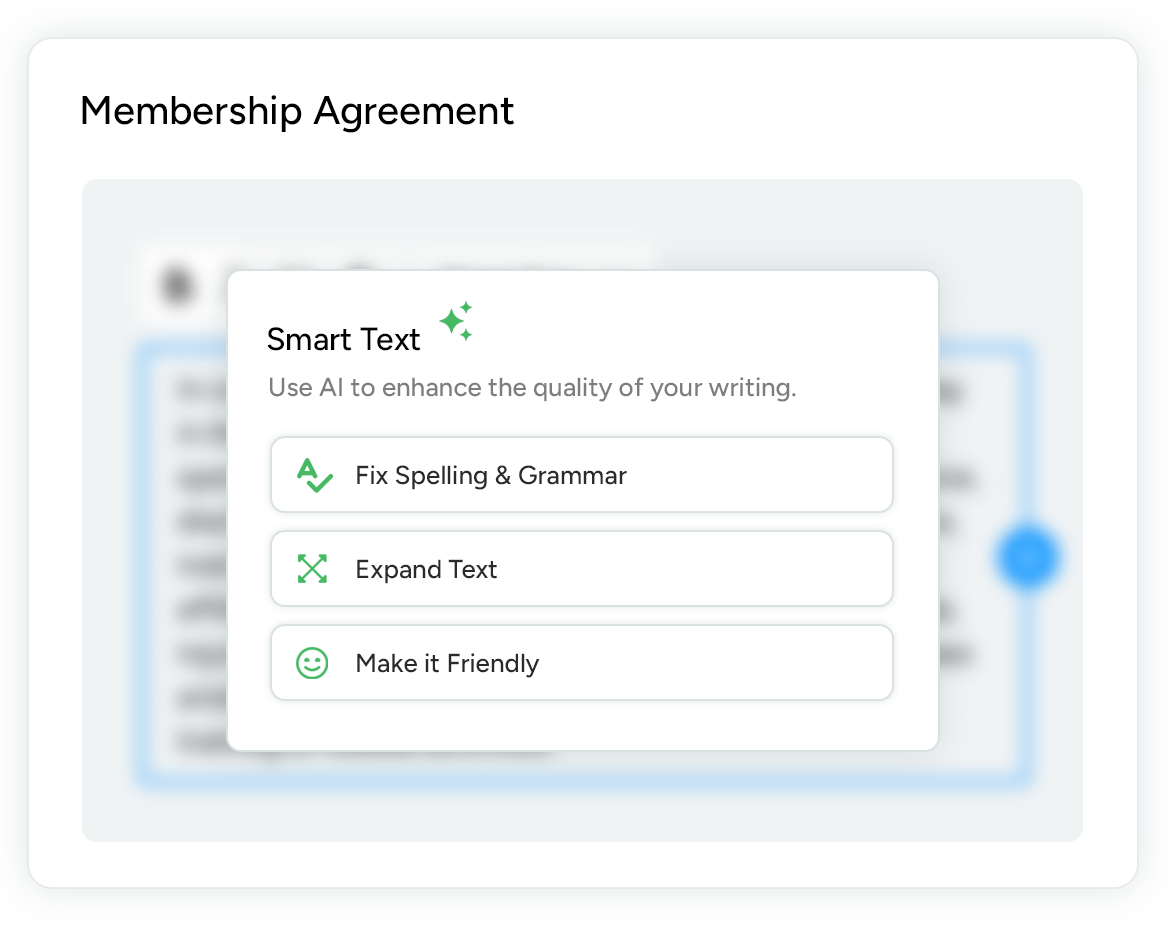This screenshot has height=926, width=1176.
Task: Click the Membership Agreement title
Action: click(x=297, y=110)
